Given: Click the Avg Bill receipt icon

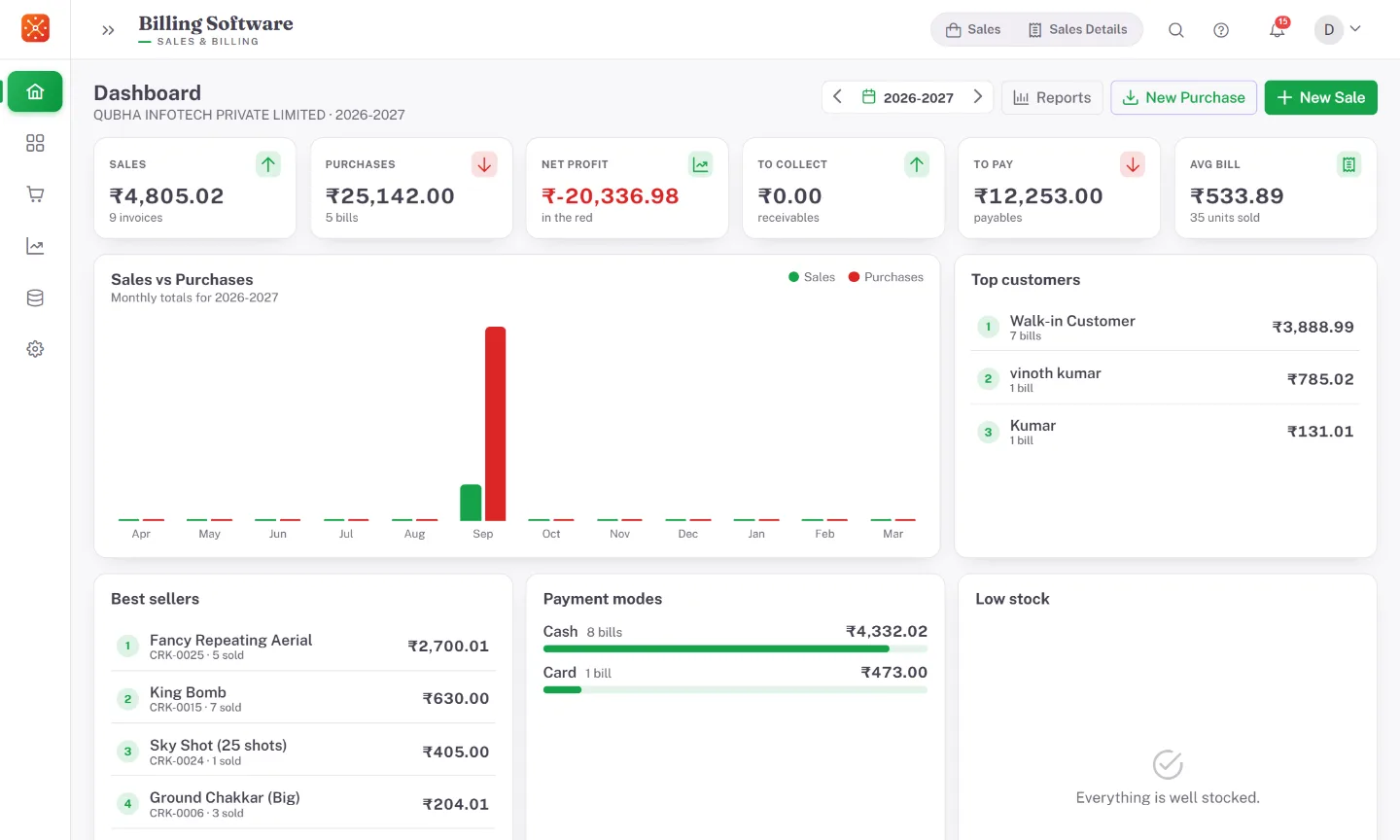Looking at the screenshot, I should tap(1348, 164).
